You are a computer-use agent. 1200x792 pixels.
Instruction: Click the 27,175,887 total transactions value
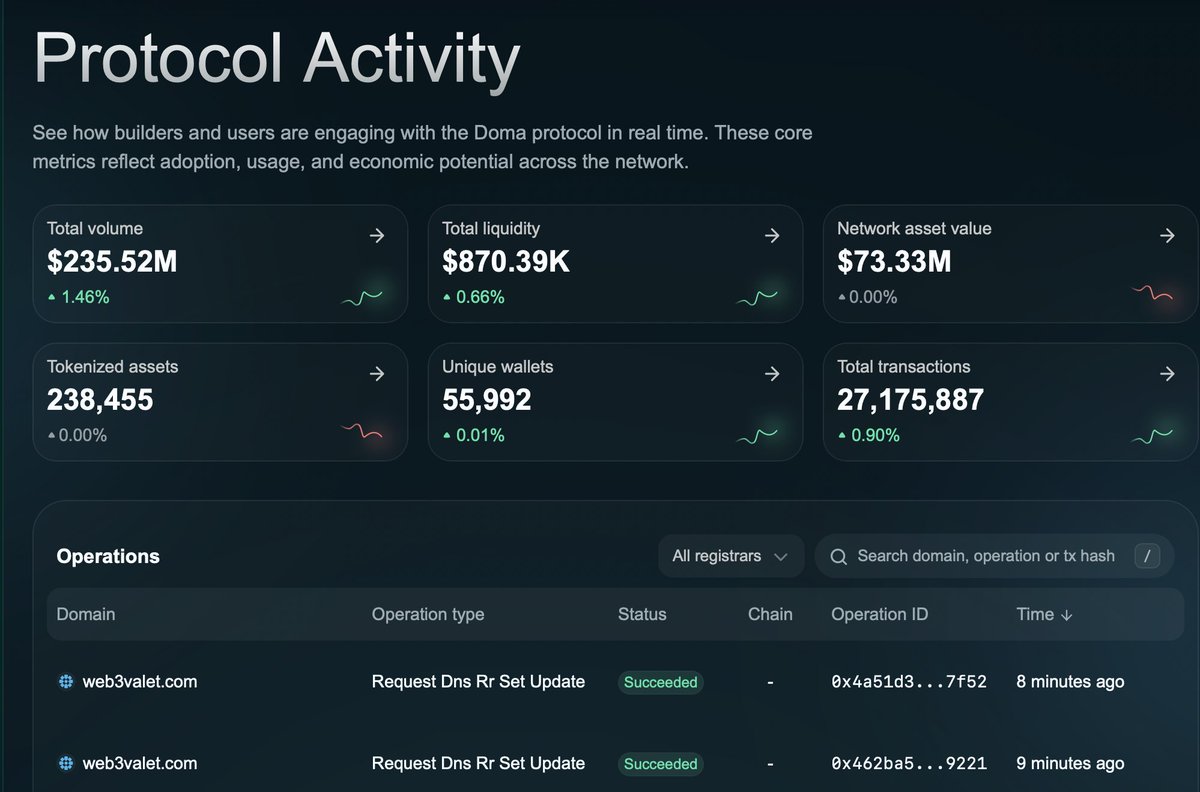[911, 400]
